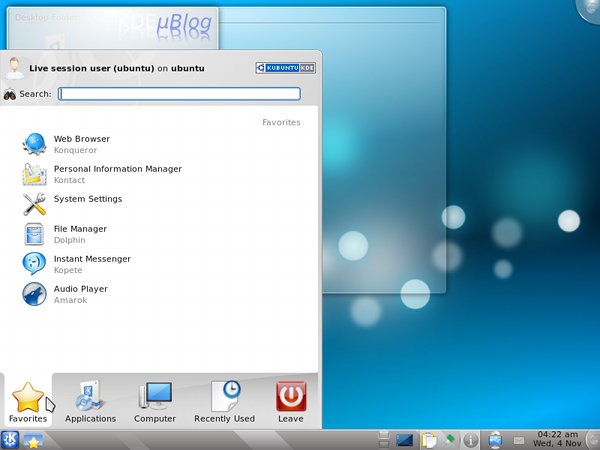Image resolution: width=600 pixels, height=450 pixels.
Task: Click the dark blue desktop window icon in the panel
Action: (404, 440)
